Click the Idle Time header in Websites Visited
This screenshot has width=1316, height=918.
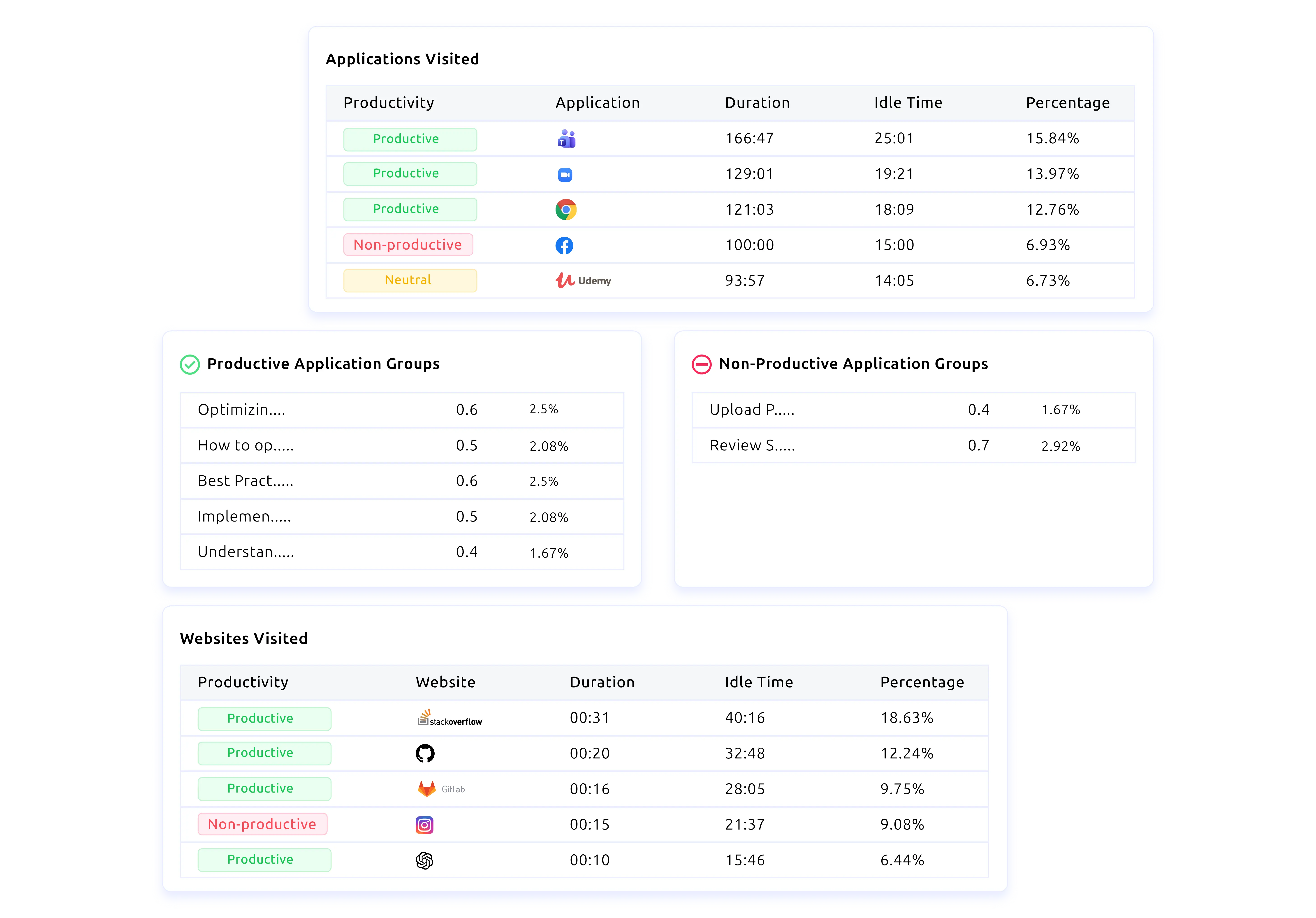(758, 682)
